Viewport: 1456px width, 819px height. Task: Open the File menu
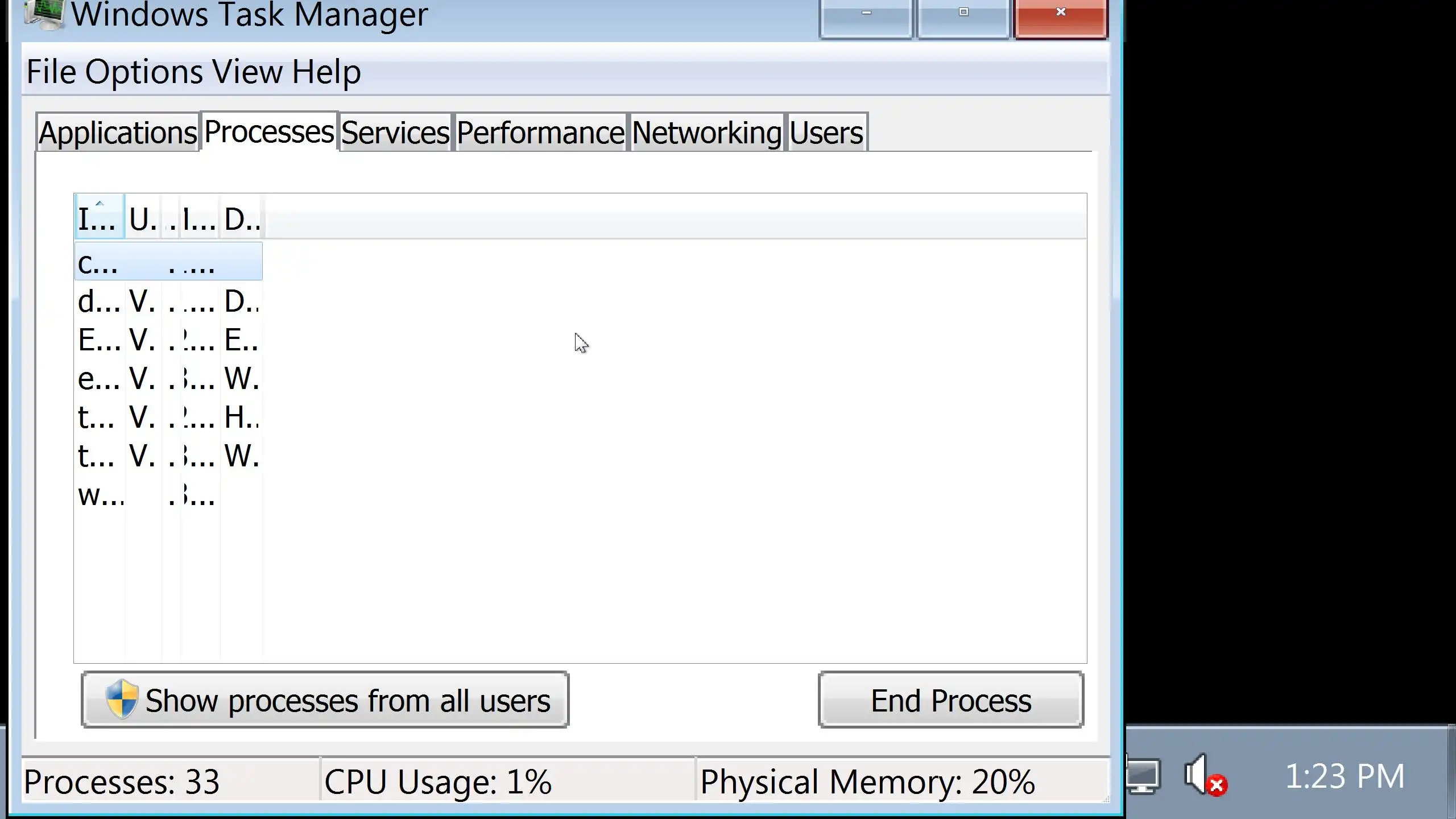pos(51,72)
